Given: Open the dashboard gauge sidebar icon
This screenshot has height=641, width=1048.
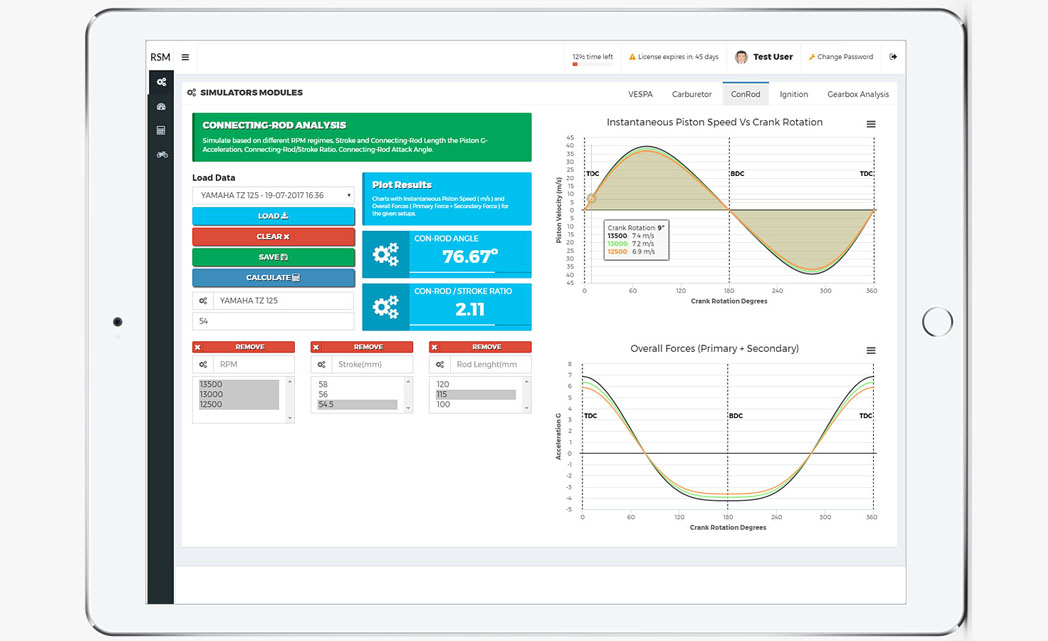Looking at the screenshot, I should 161,106.
